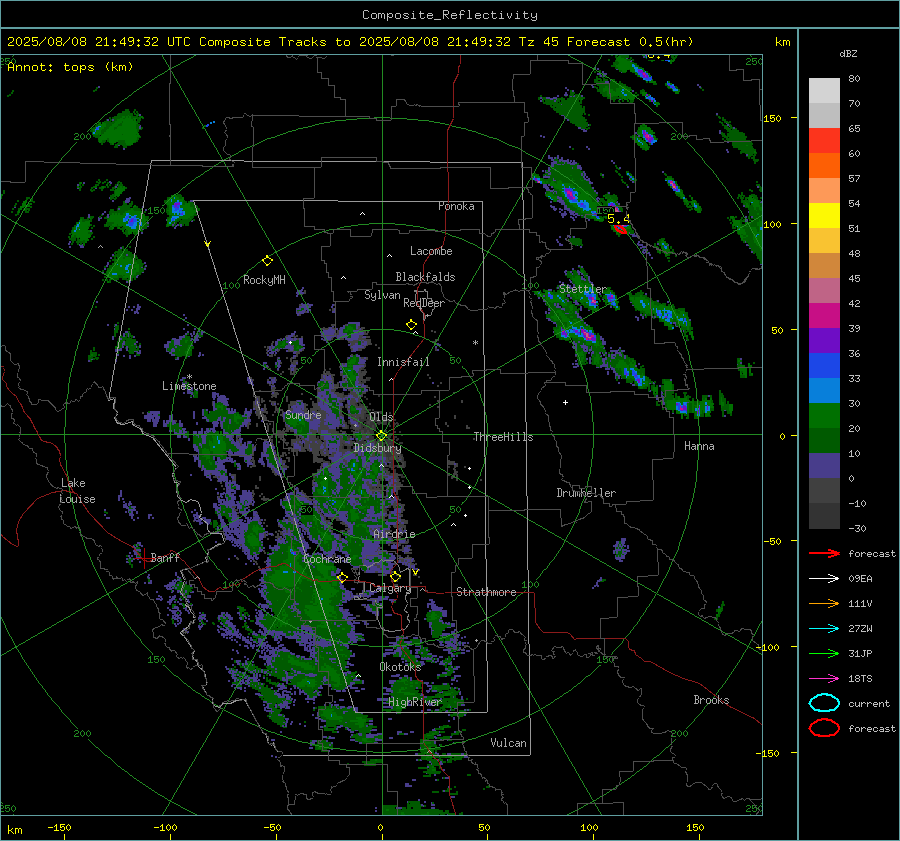Click the 'Forecast 0.5(hr)' header text

630,42
